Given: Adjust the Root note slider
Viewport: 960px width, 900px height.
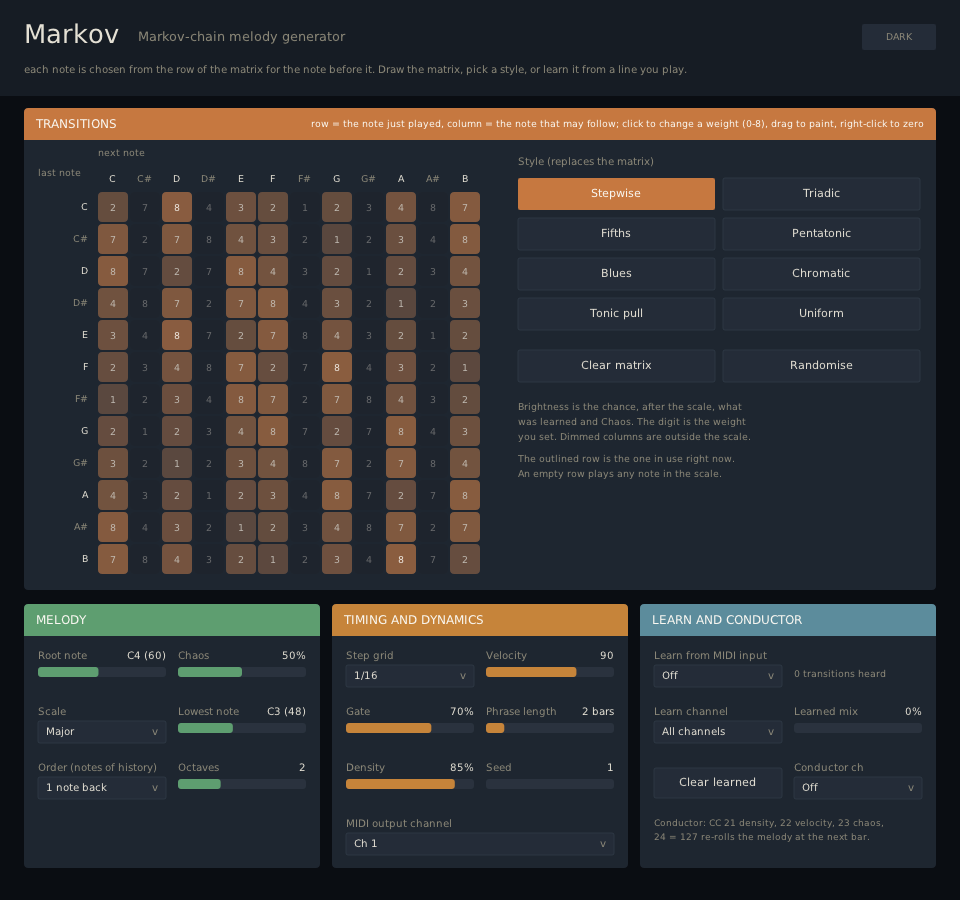Looking at the screenshot, I should (x=102, y=672).
